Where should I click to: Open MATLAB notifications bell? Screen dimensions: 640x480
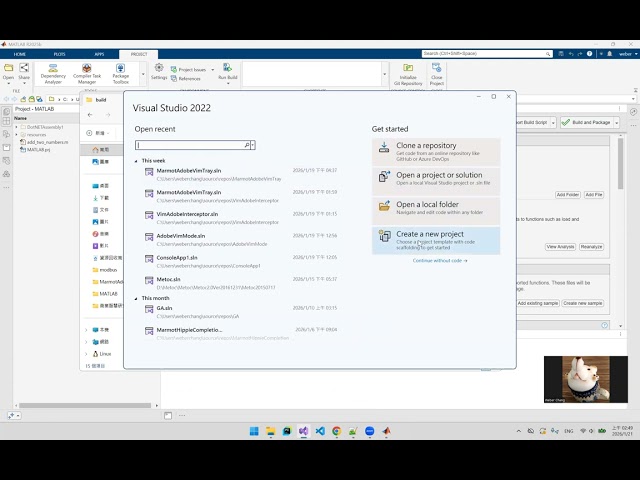pos(609,53)
